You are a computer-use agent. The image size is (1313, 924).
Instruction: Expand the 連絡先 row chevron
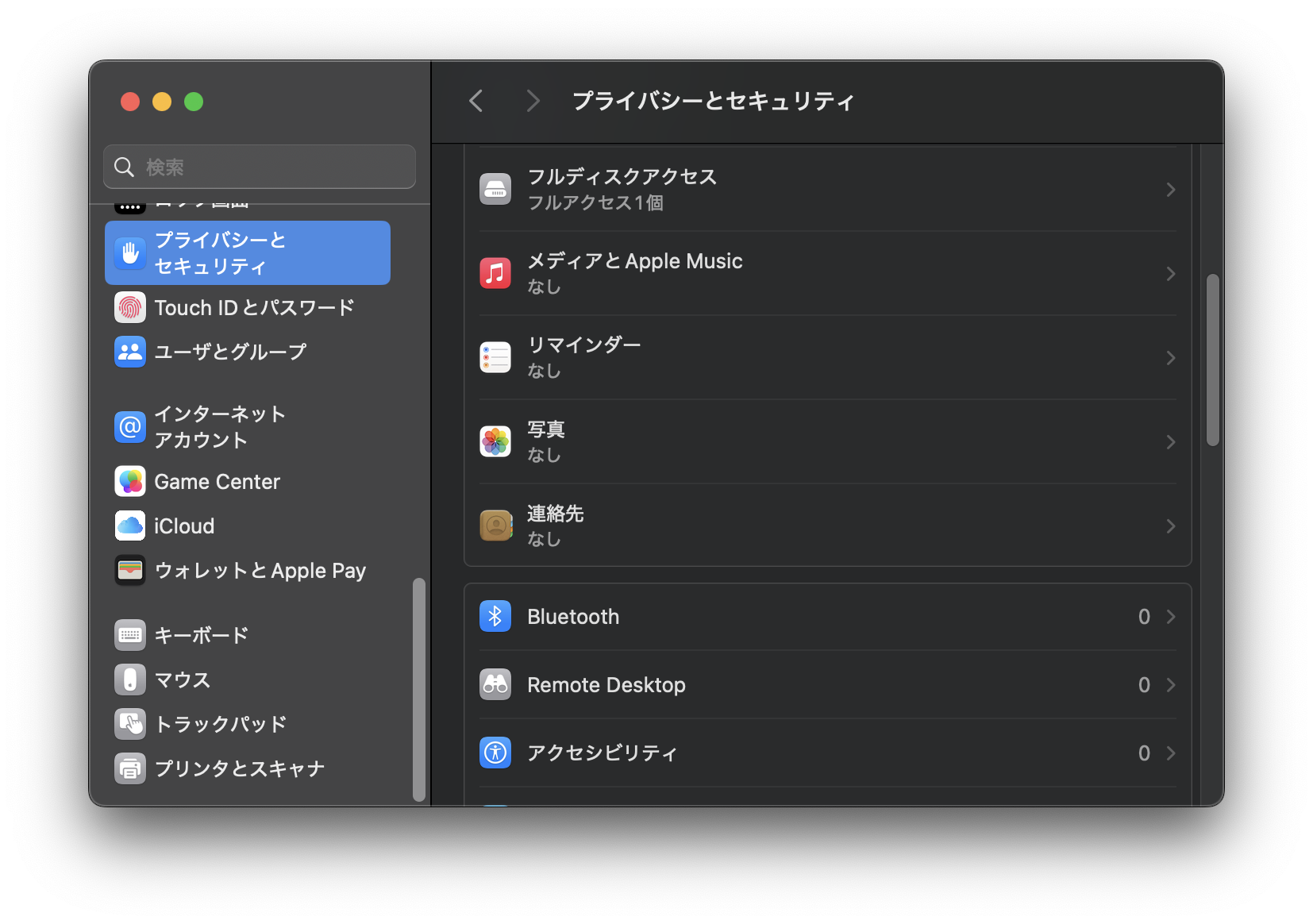pyautogui.click(x=1170, y=526)
